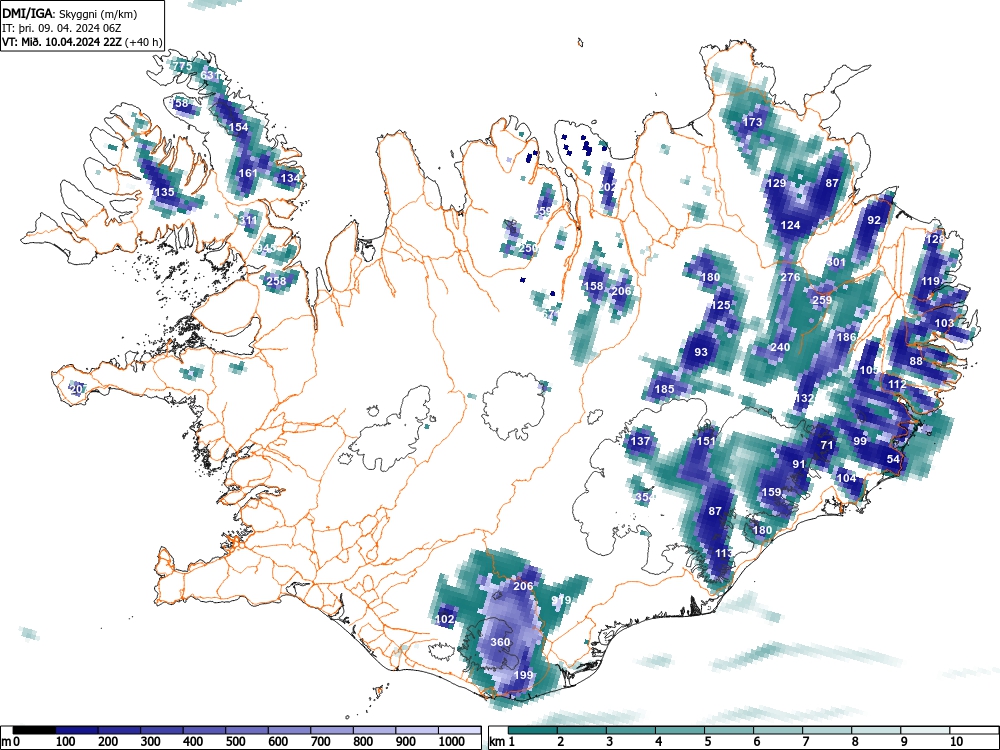Click the 113 visibility value
The image size is (1000, 750).
point(724,553)
